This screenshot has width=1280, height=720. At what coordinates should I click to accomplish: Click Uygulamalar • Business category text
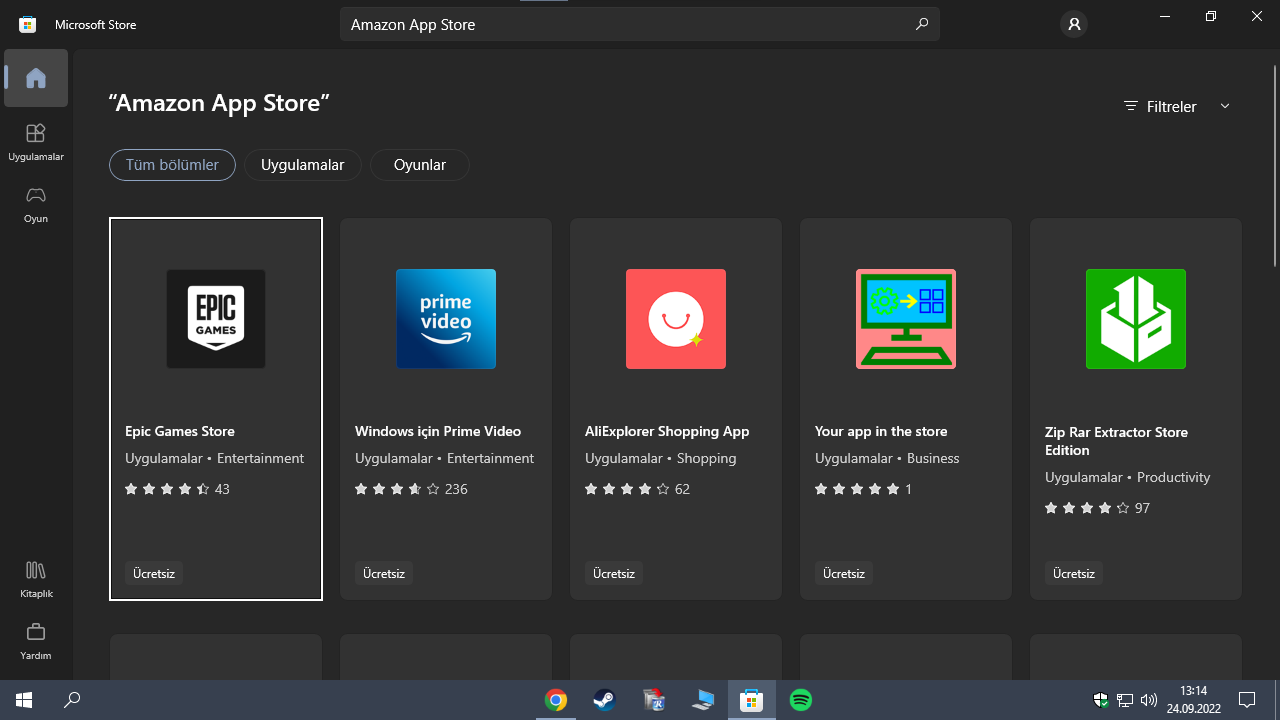click(887, 458)
